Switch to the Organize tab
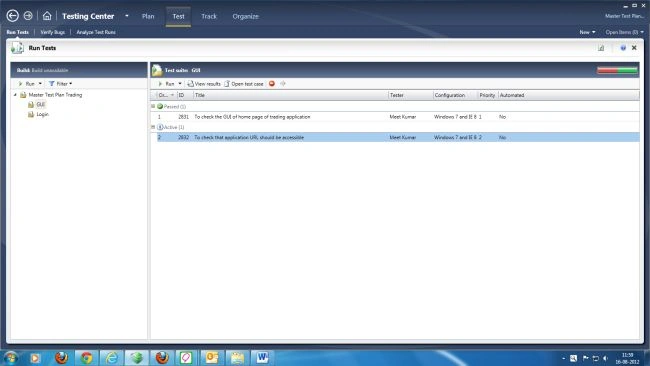Viewport: 650px width, 366px height. pos(245,16)
